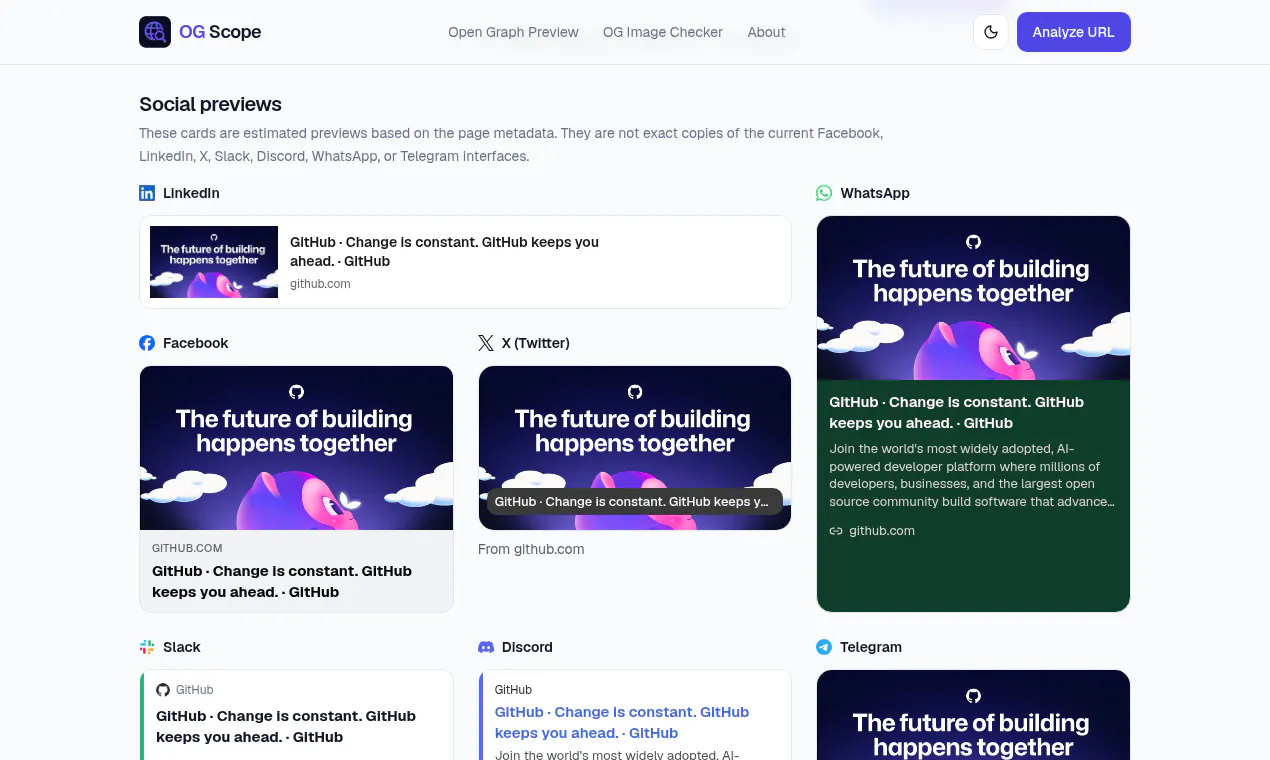Image resolution: width=1270 pixels, height=760 pixels.
Task: Click GITHUB.COM label in Facebook card
Action: click(187, 548)
